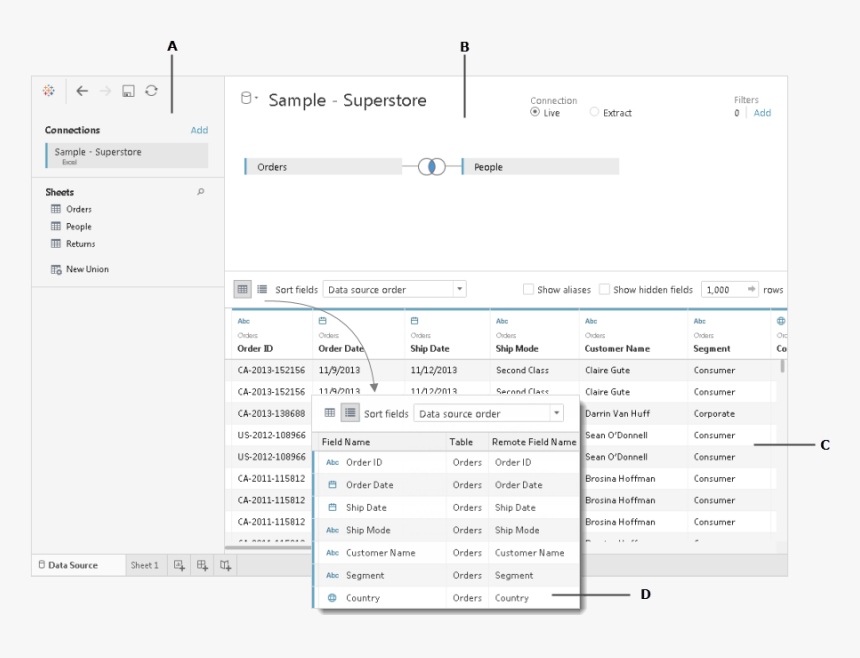This screenshot has height=658, width=860.
Task: Click the globe type icon of last column
Action: (x=781, y=321)
